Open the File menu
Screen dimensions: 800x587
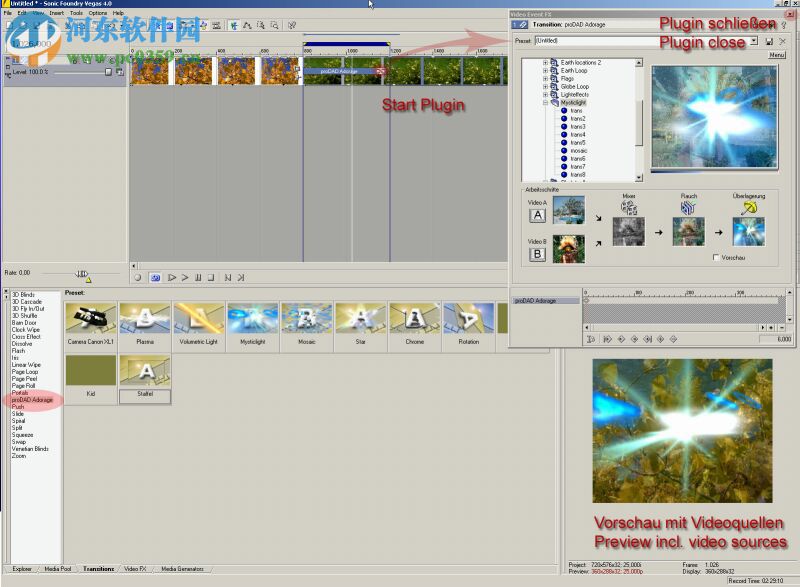point(8,13)
